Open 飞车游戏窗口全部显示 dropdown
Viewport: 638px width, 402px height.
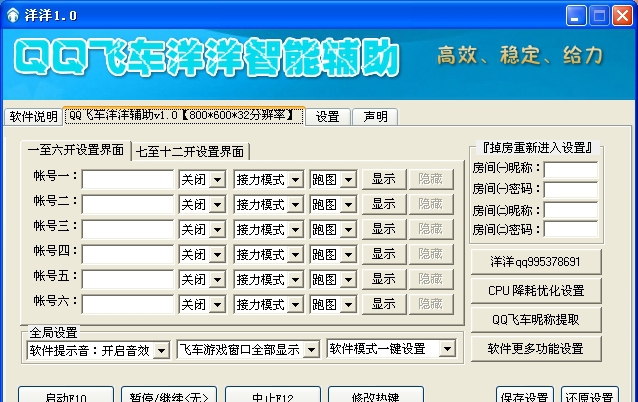pyautogui.click(x=248, y=350)
